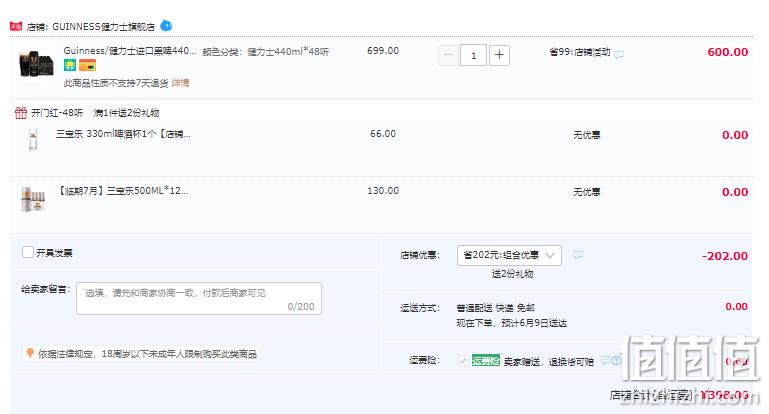The width and height of the screenshot is (769, 414).
Task: Click the green 运费险 badge
Action: [x=486, y=360]
